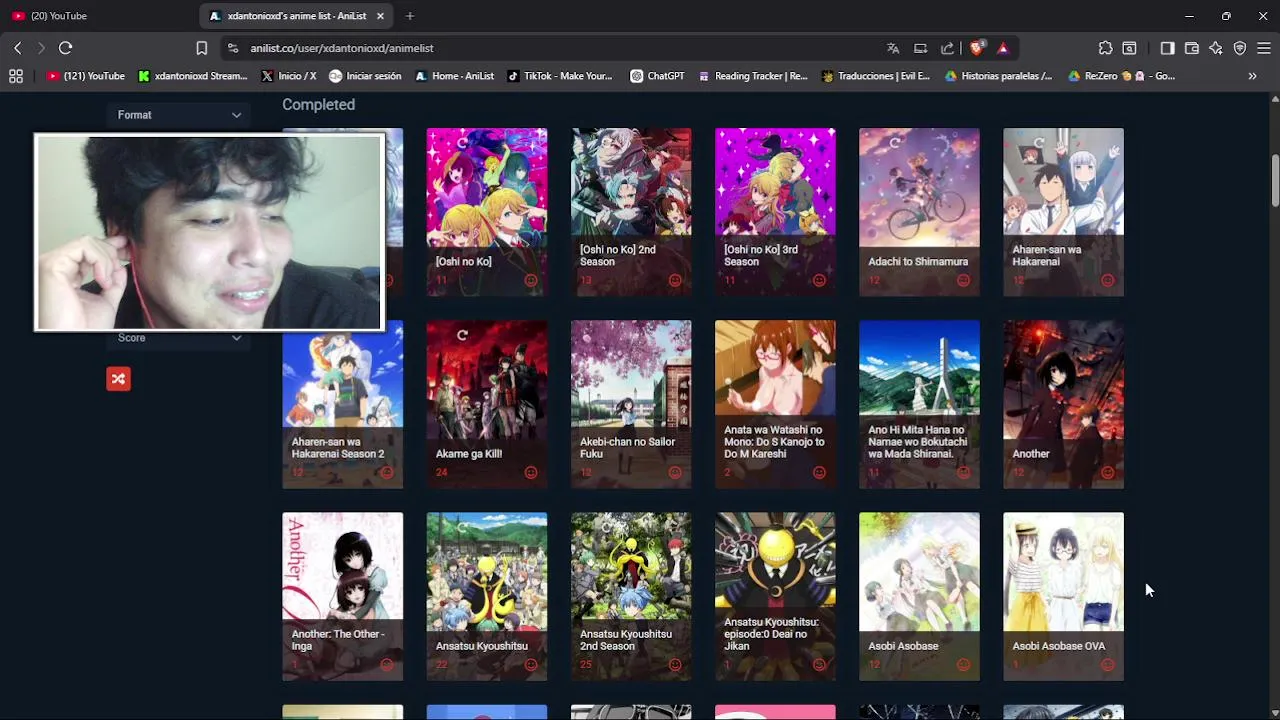The image size is (1280, 720).
Task: Open the Inicio / X bookmark
Action: click(288, 76)
